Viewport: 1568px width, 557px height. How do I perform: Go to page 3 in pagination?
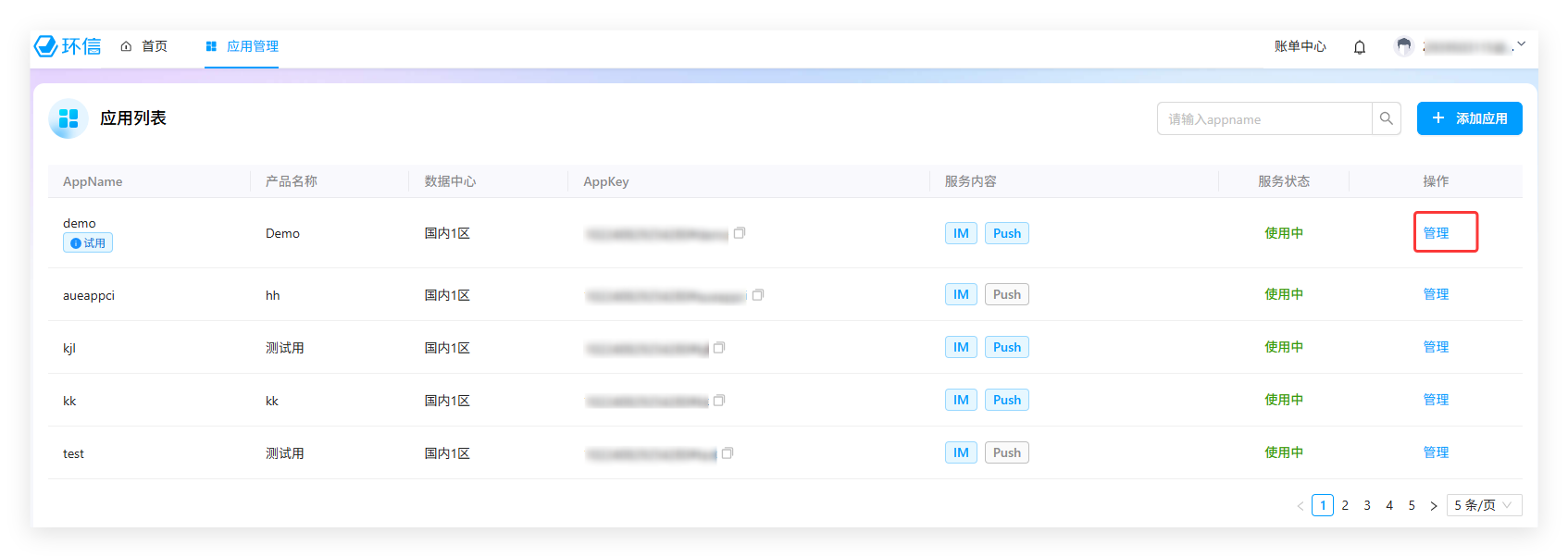[1367, 505]
